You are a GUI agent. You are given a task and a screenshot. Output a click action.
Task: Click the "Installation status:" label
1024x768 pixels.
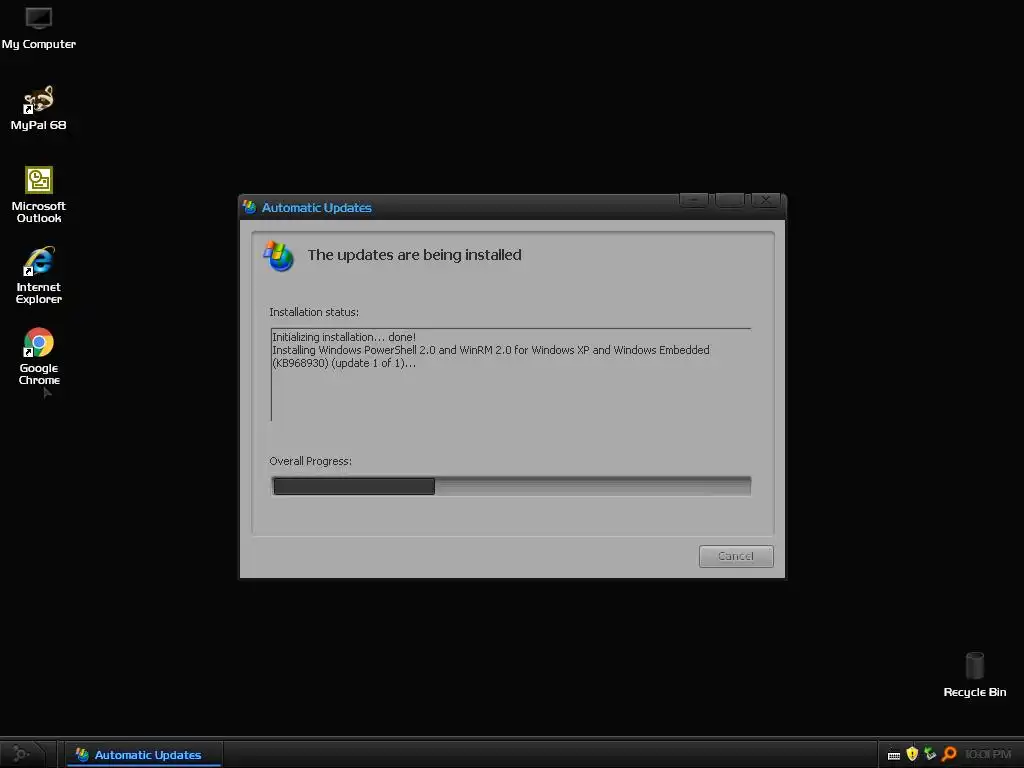click(314, 312)
